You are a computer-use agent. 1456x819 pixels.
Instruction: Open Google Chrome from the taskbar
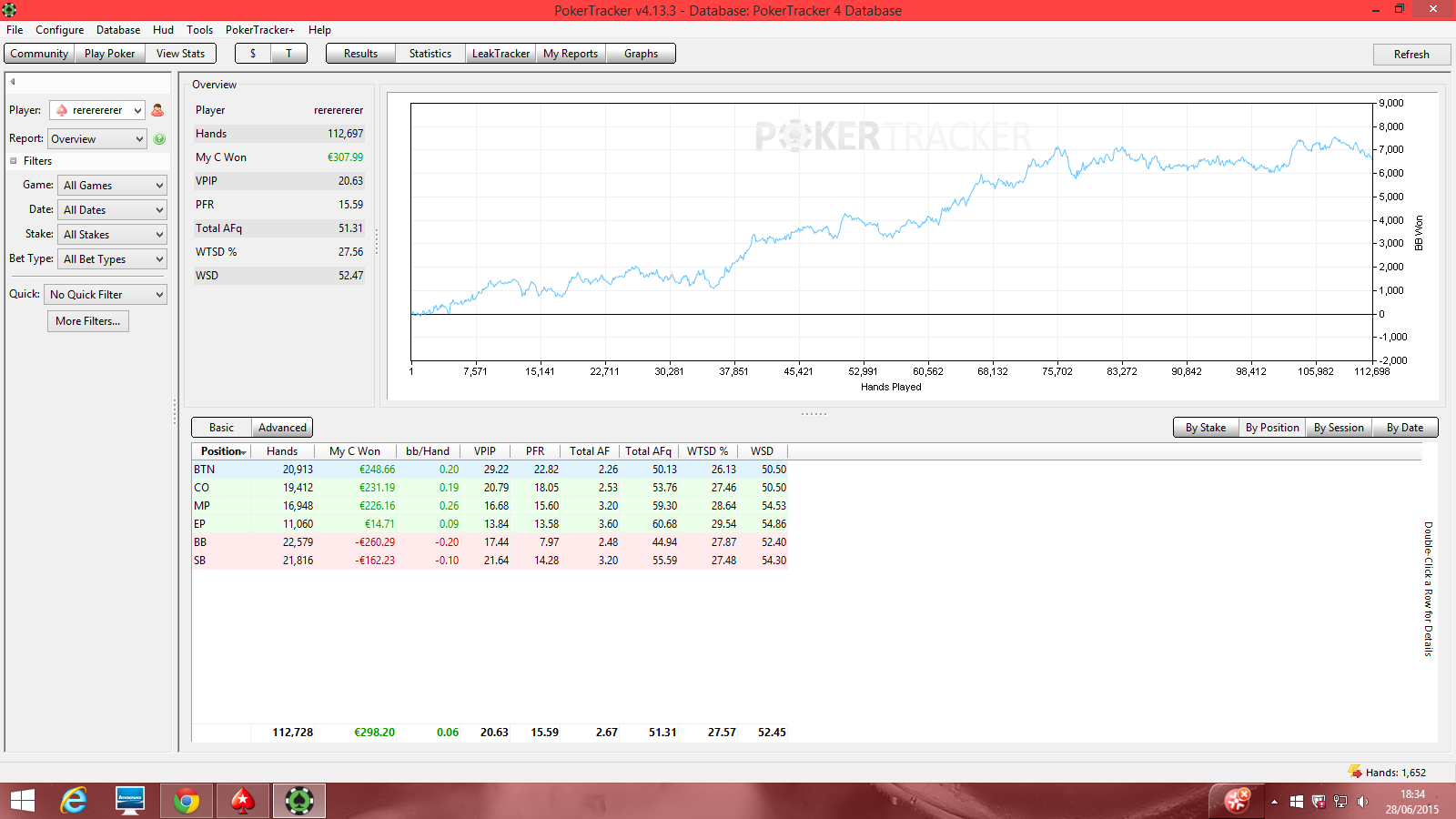coord(187,801)
